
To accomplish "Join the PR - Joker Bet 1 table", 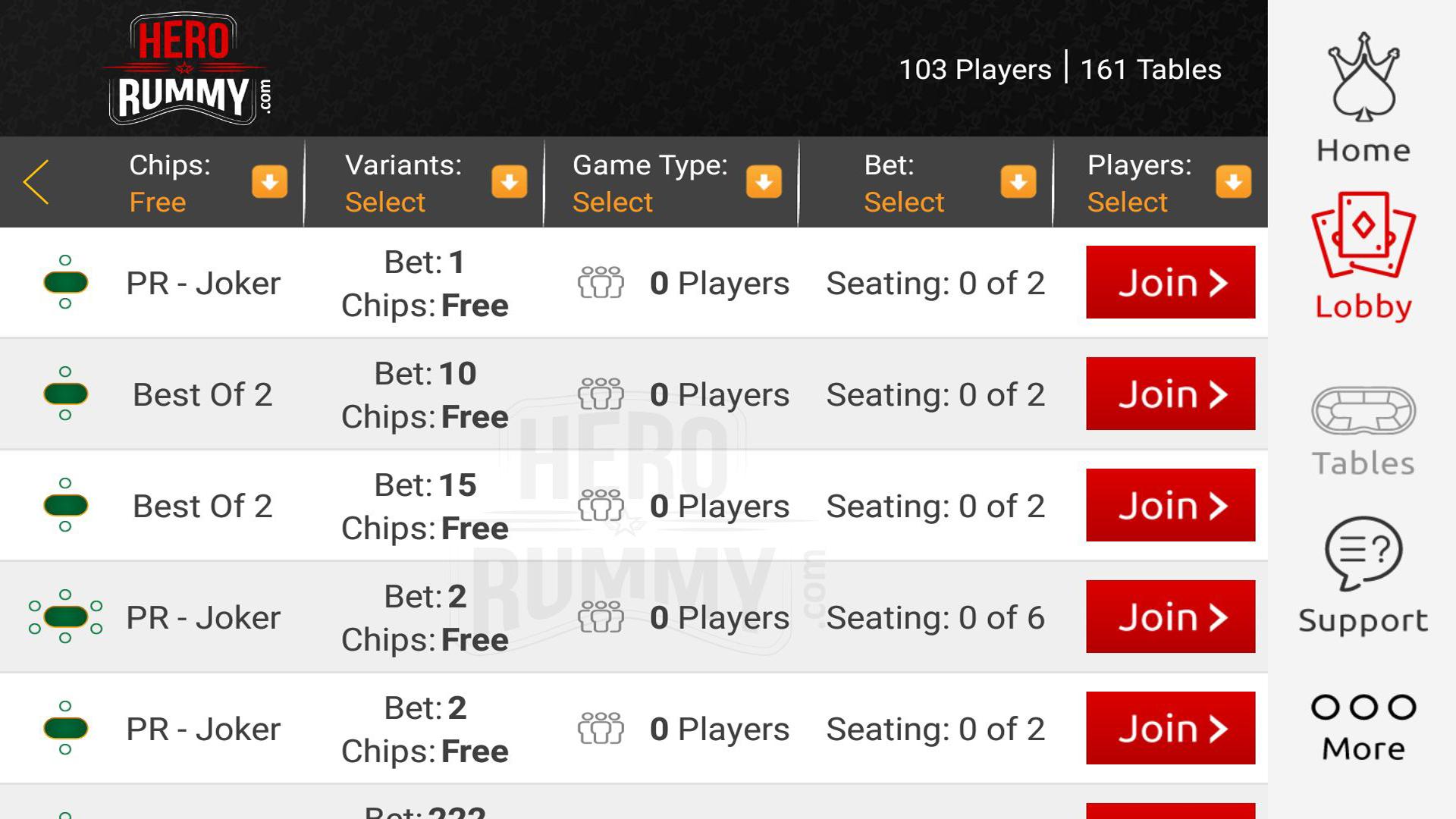I will point(1170,282).
